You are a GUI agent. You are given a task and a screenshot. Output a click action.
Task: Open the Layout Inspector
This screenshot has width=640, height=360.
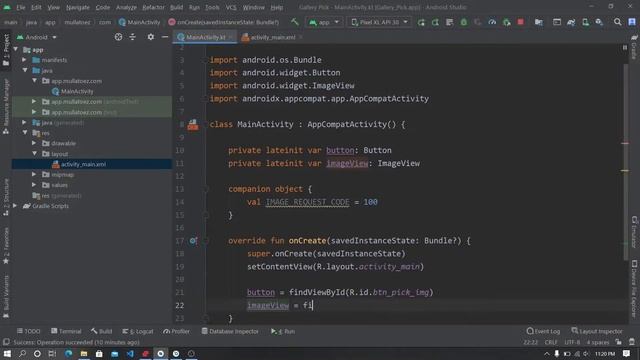click(x=597, y=331)
